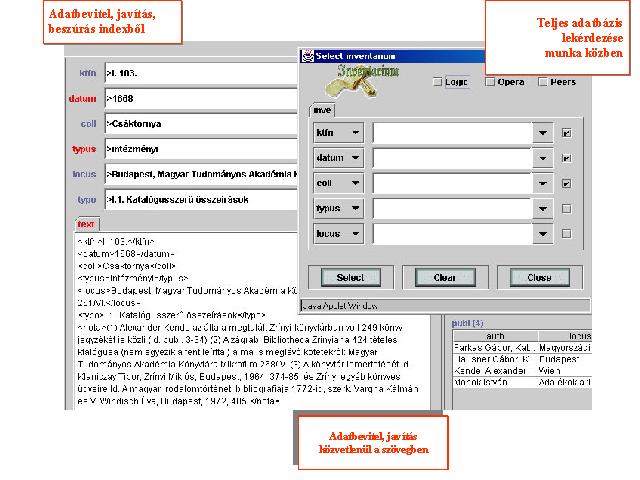Expand value list arrow for locus row

[542, 234]
